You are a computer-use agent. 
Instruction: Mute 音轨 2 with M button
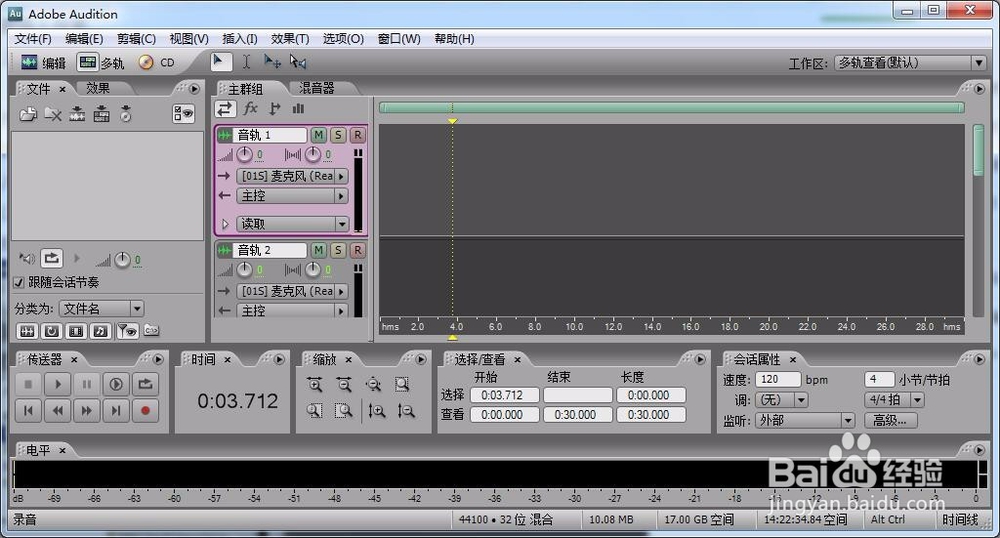point(318,251)
